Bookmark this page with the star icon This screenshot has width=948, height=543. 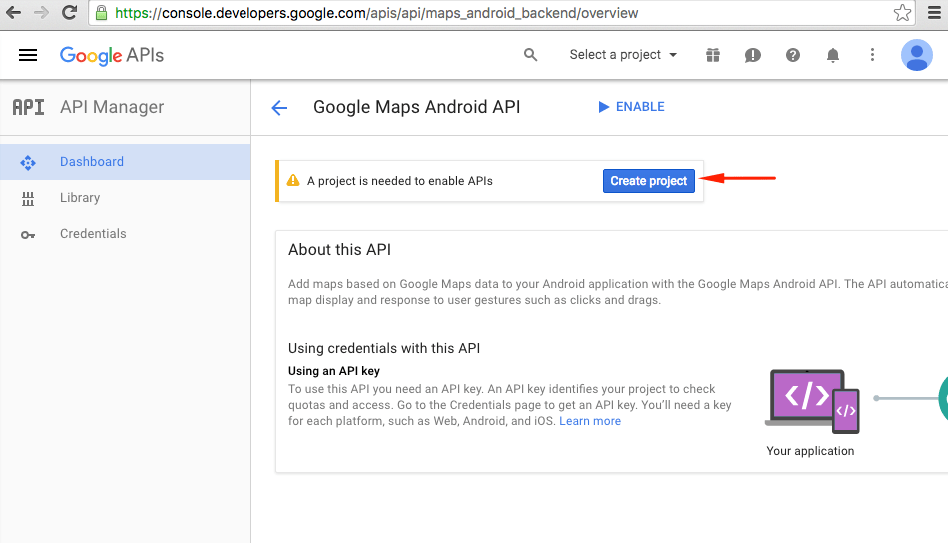click(902, 13)
